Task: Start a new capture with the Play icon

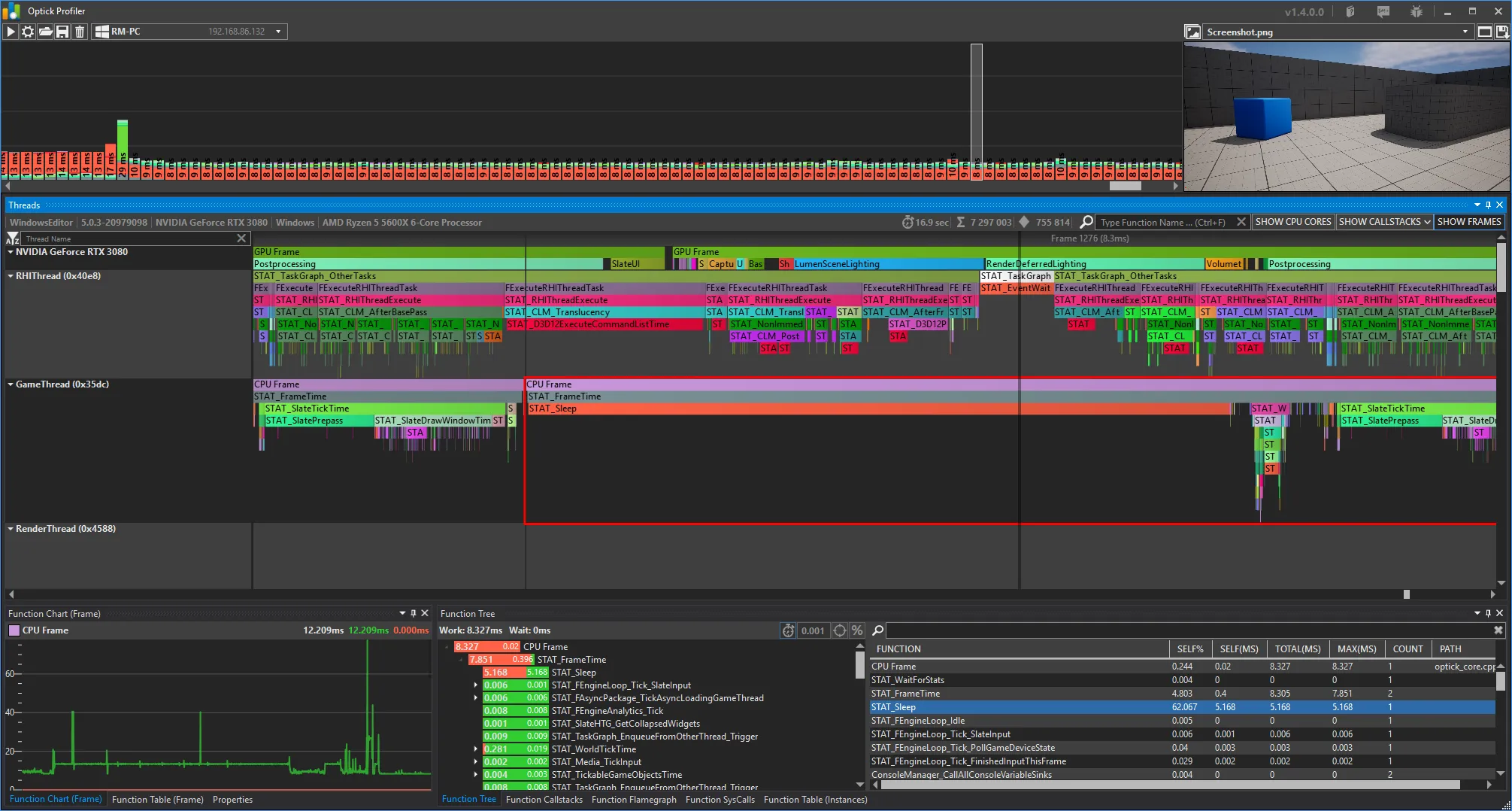Action: pos(10,32)
